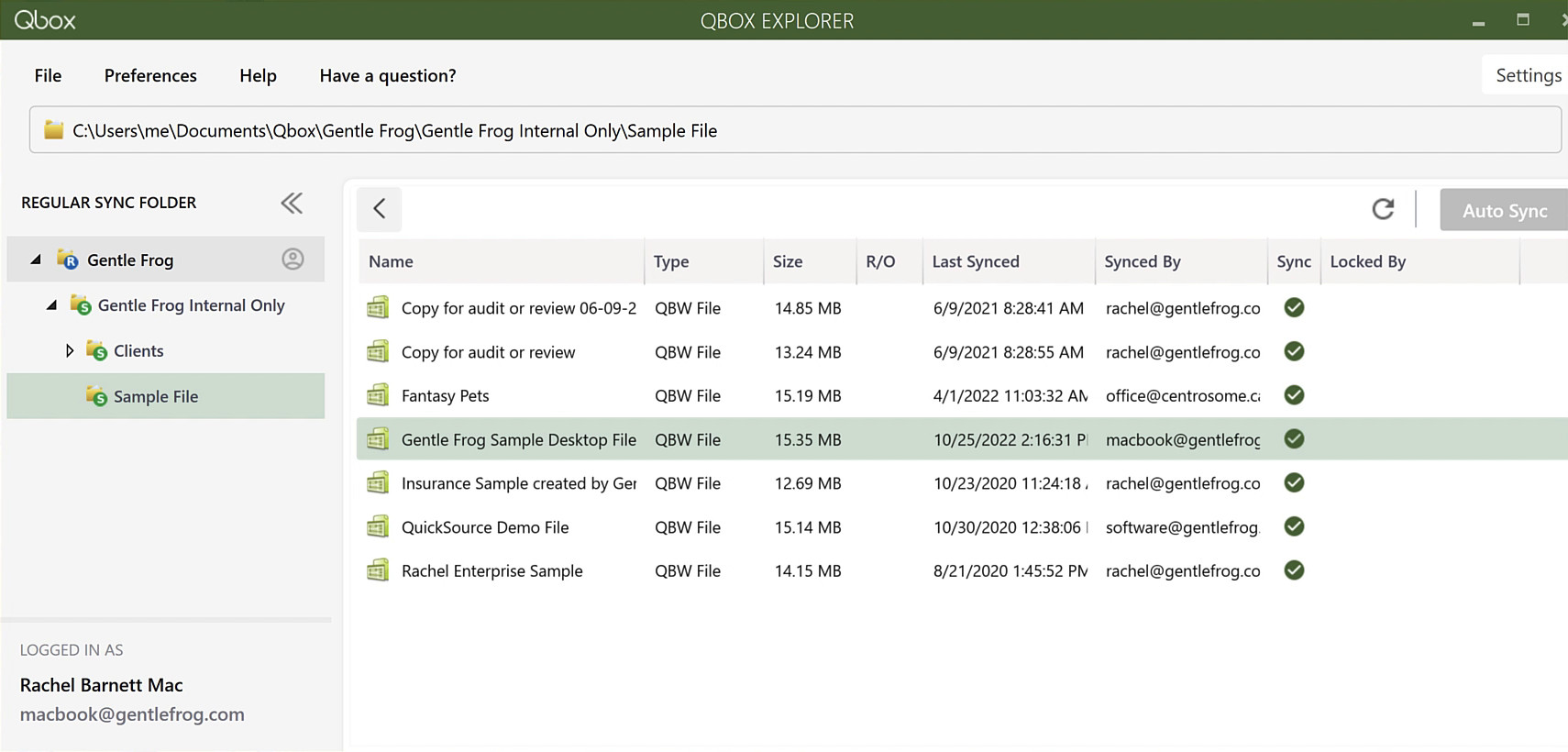Click the folder path address field
This screenshot has height=752, width=1568.
(795, 130)
